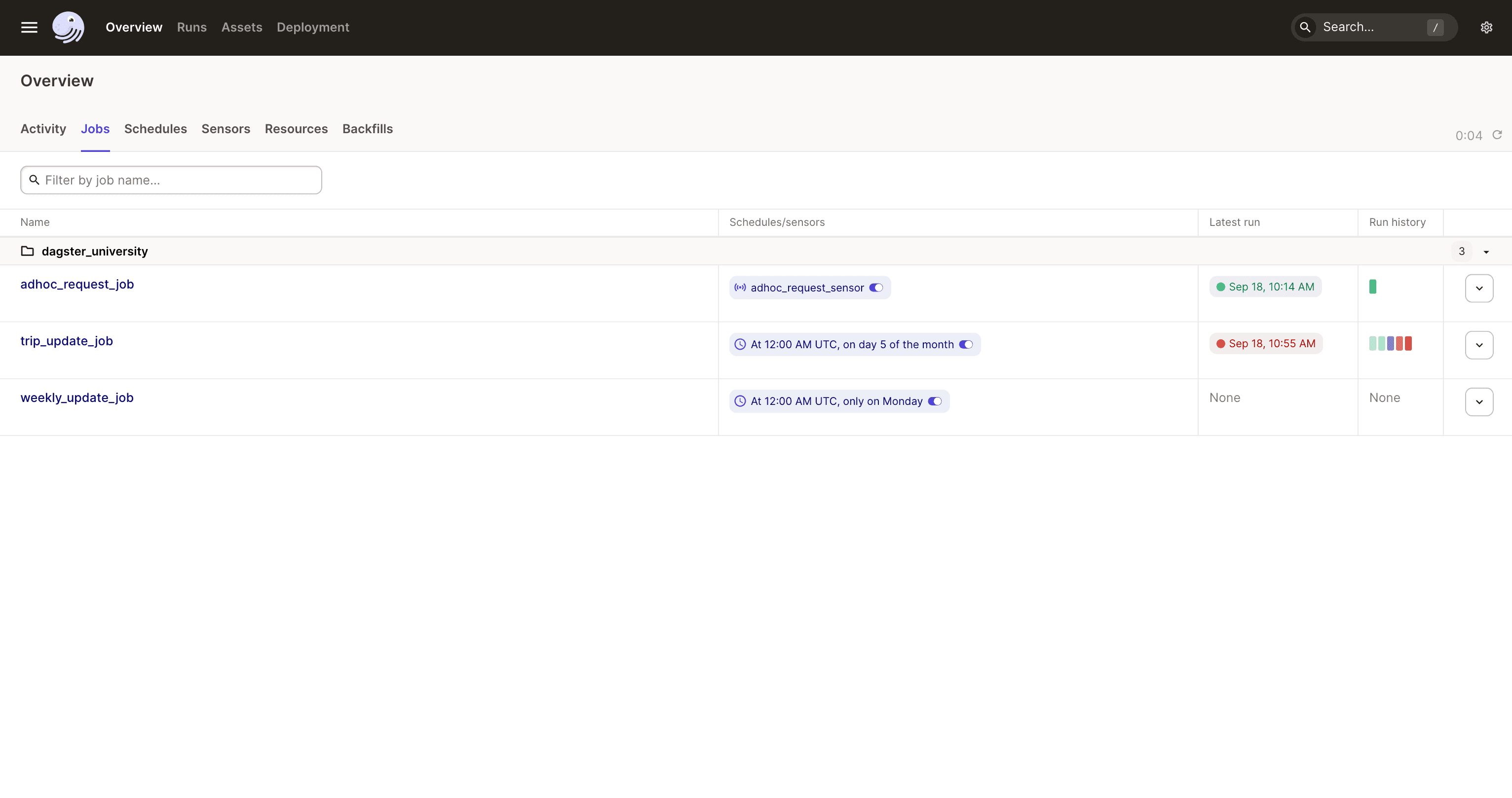Switch to the Sensors tab

tap(226, 128)
